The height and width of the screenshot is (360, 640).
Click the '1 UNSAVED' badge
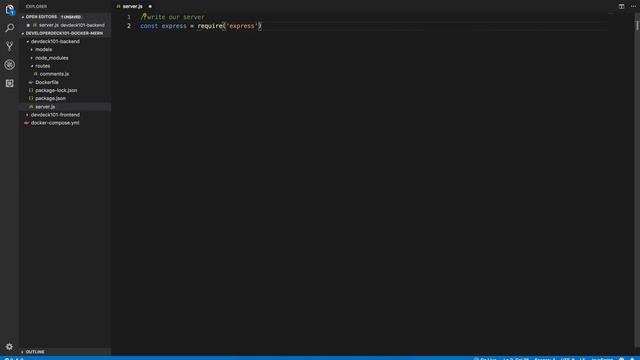click(71, 17)
